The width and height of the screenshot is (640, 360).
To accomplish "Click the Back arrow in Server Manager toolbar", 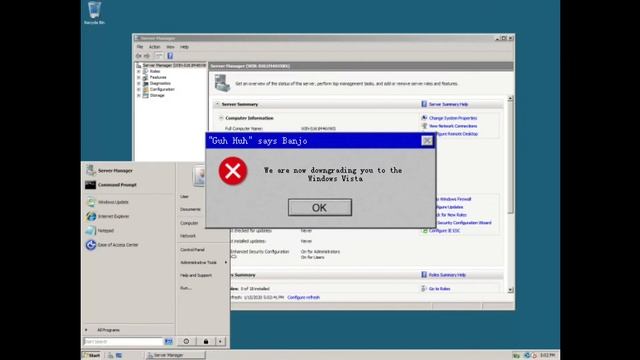I will pyautogui.click(x=139, y=56).
